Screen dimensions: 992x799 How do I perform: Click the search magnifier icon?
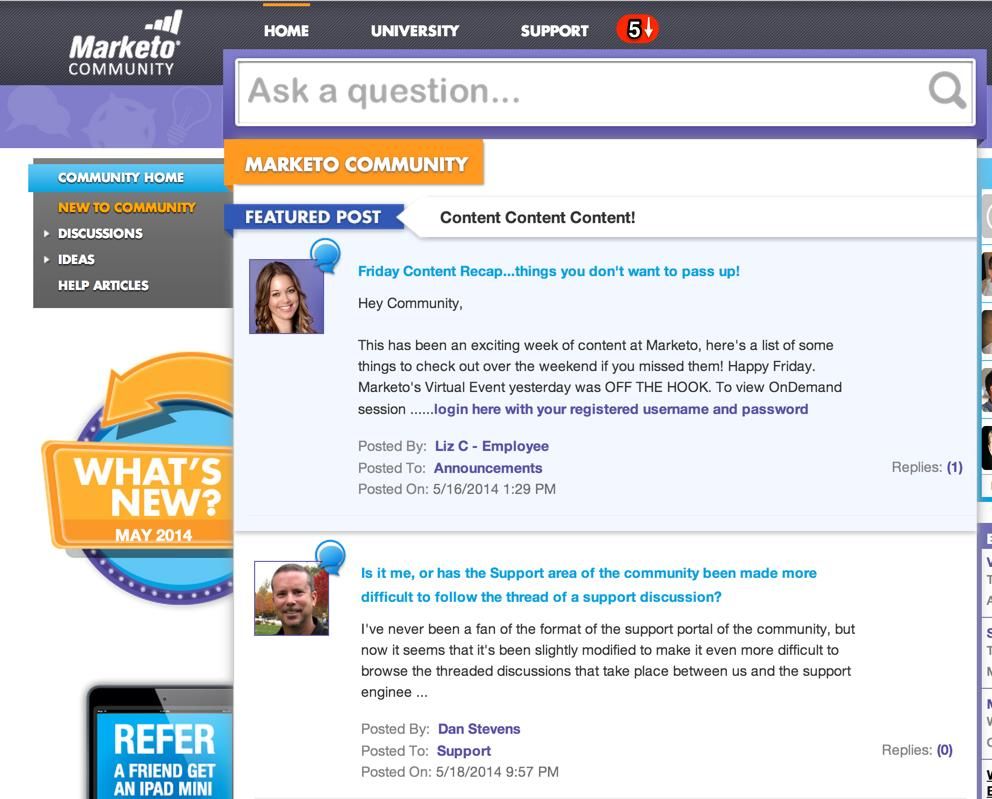point(946,90)
